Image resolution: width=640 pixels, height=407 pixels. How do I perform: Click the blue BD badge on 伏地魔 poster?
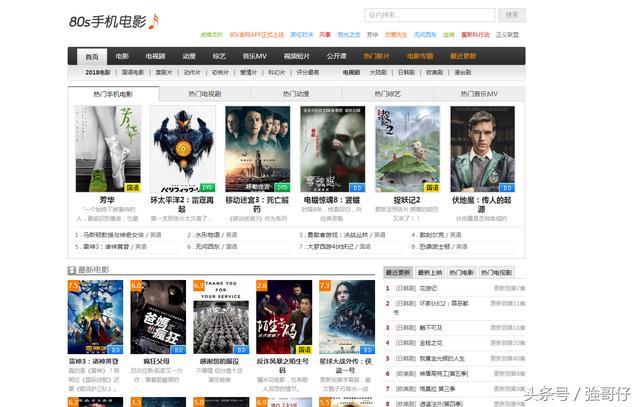507,188
